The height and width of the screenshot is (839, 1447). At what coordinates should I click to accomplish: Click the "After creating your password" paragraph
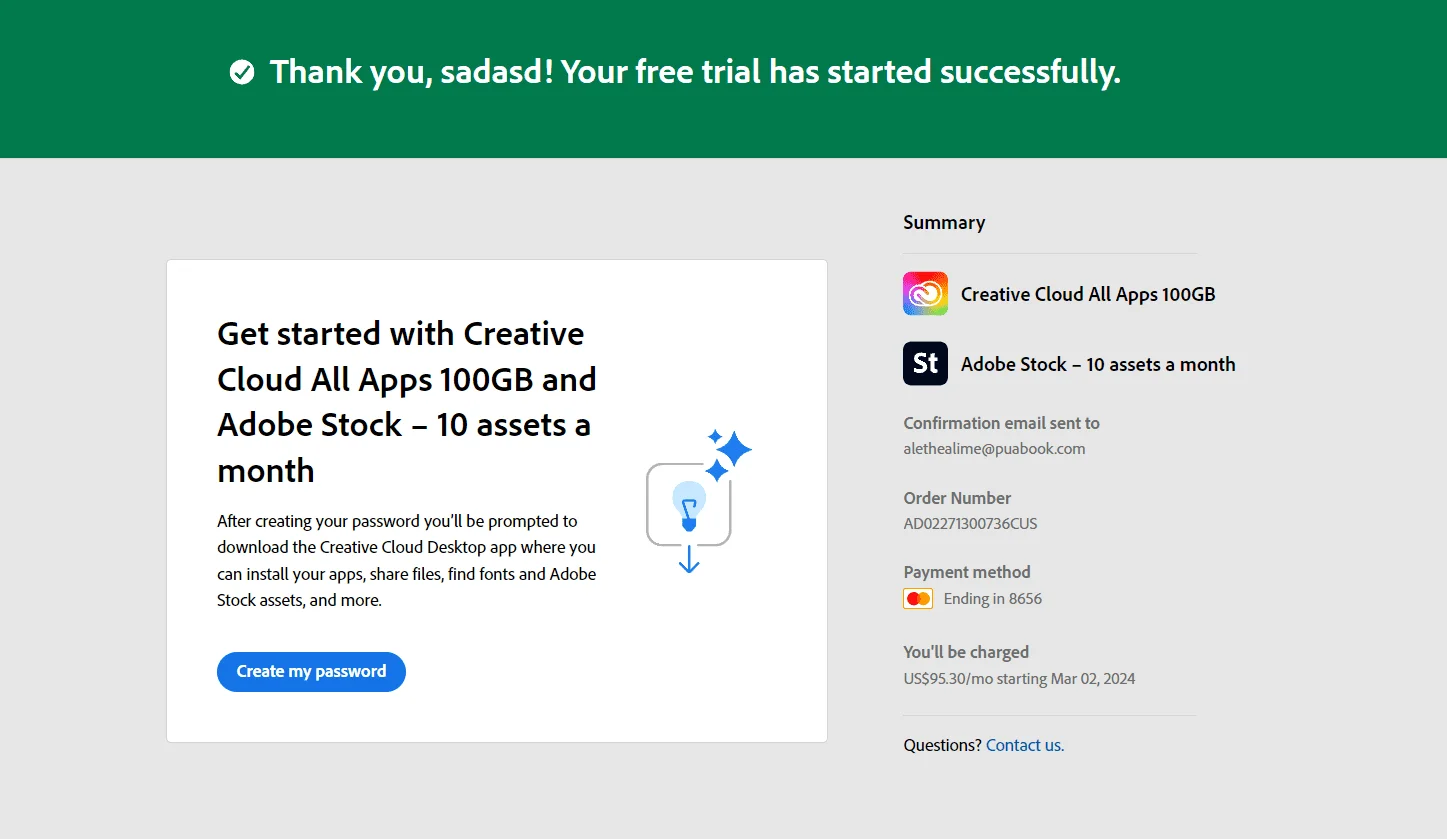(407, 561)
